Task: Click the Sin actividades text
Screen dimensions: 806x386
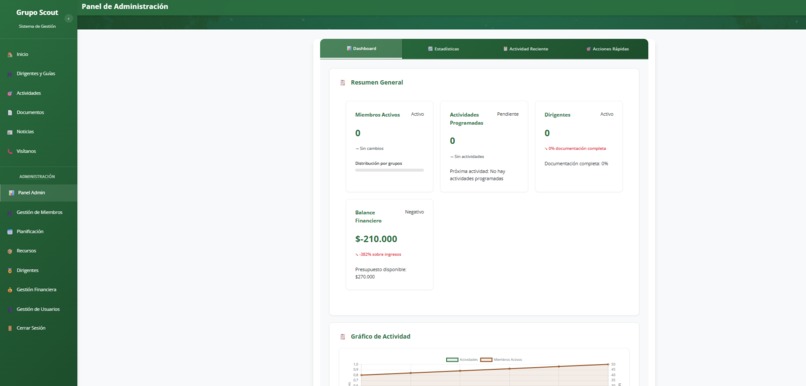Action: pyautogui.click(x=467, y=157)
